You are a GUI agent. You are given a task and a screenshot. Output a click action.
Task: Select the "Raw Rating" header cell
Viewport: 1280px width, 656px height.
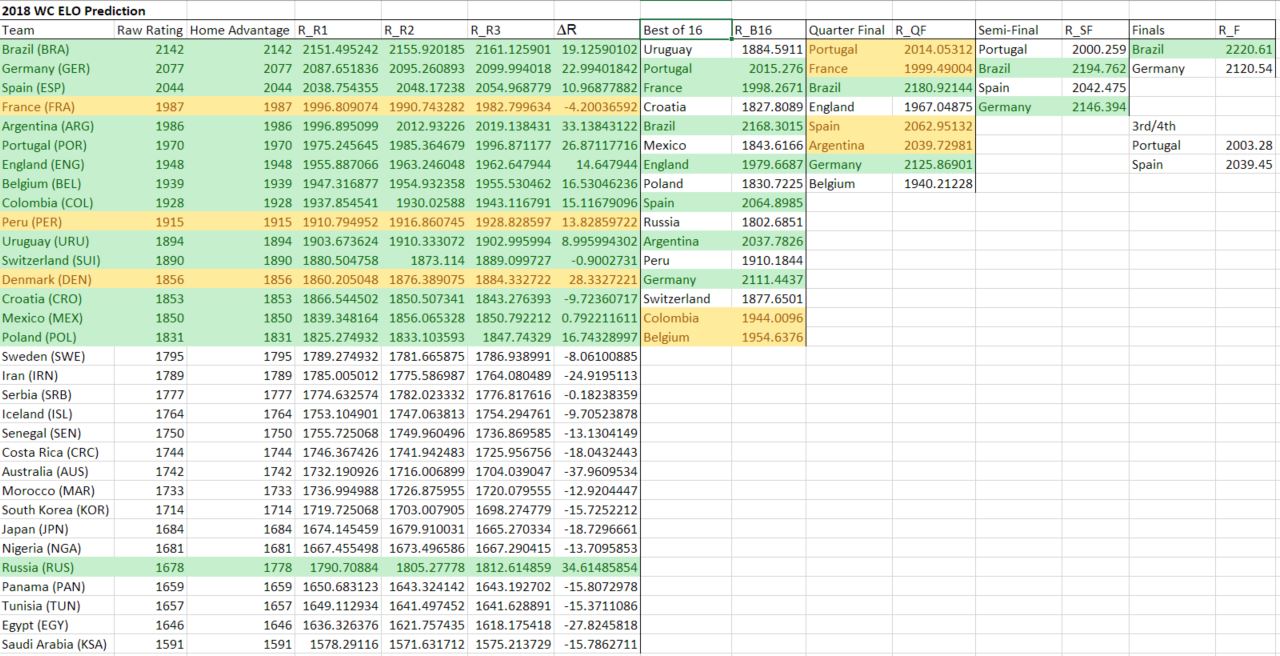[150, 30]
